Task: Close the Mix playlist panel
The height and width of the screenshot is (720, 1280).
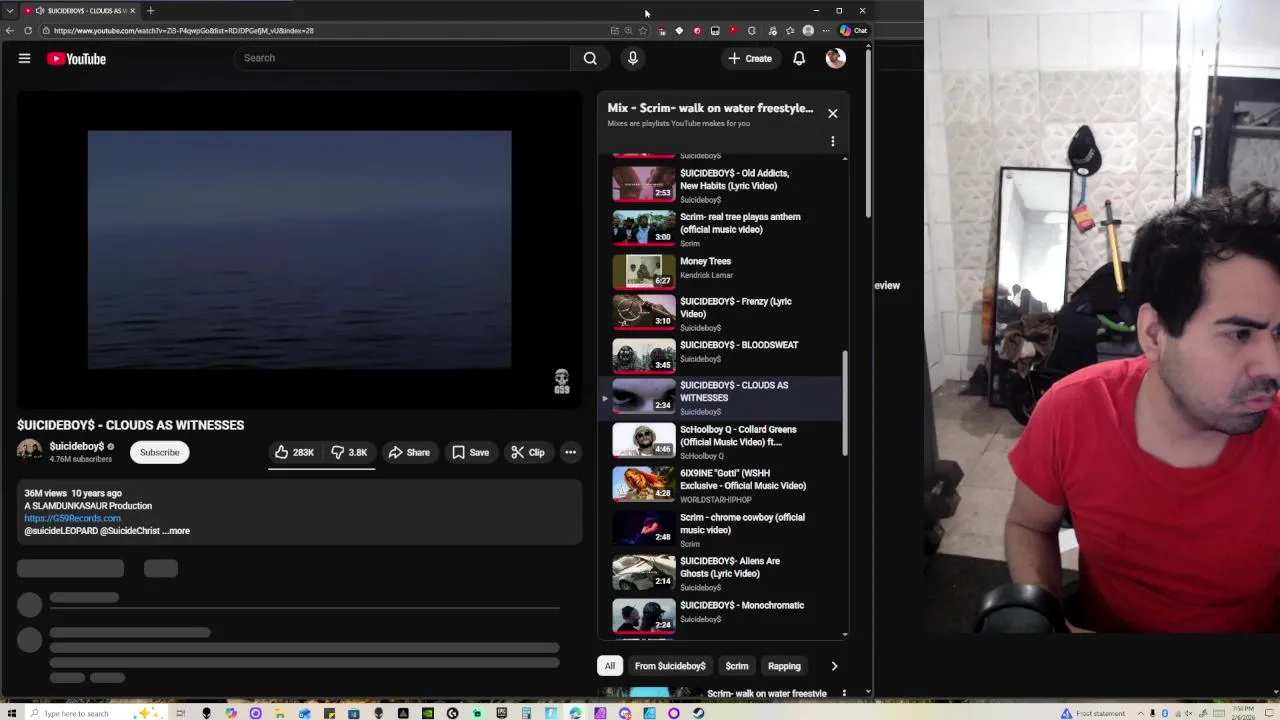Action: pyautogui.click(x=832, y=113)
